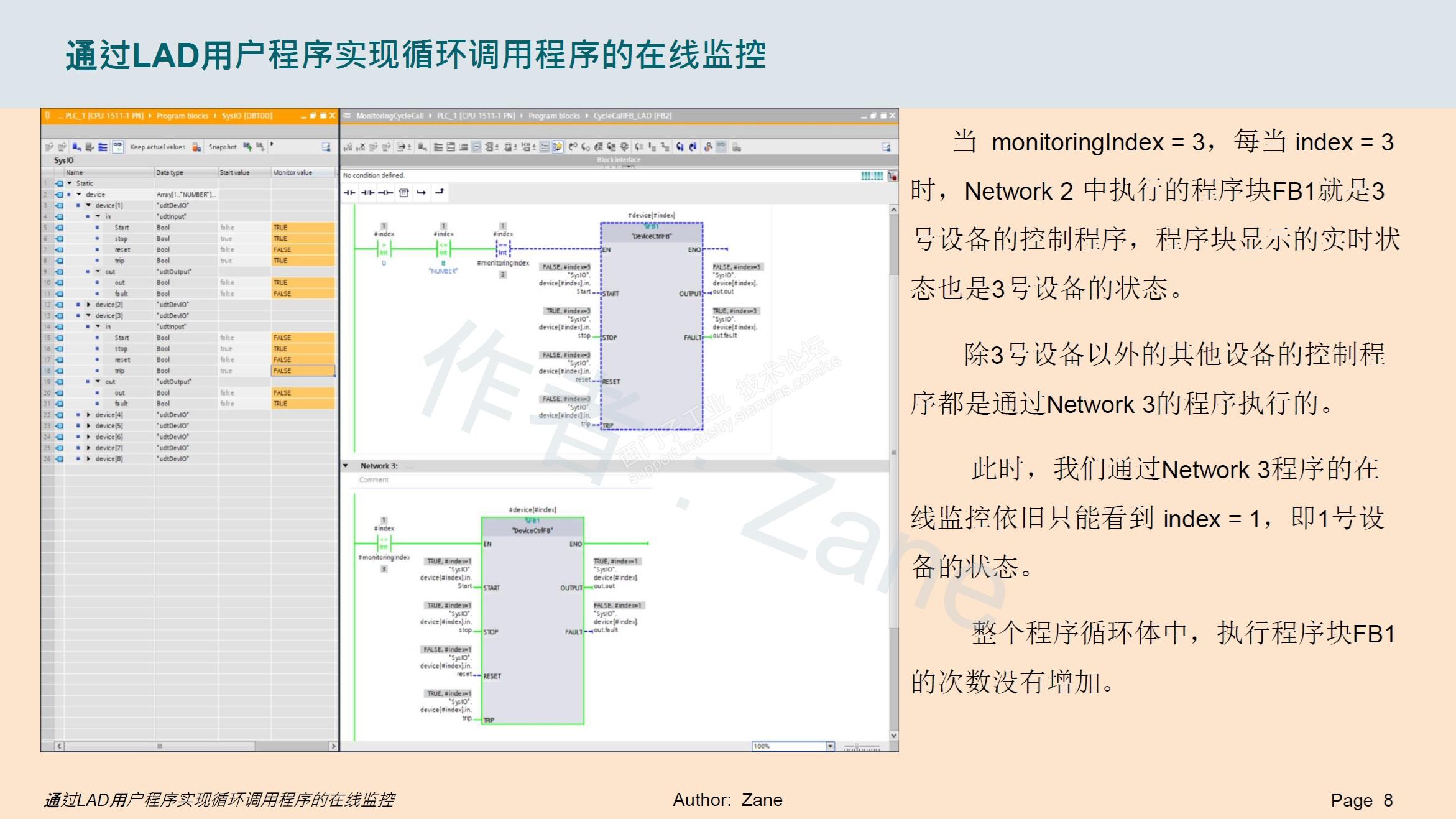Viewport: 1456px width, 819px height.
Task: Click the Monitor all glasses icon in SysIO toolbar
Action: click(117, 147)
